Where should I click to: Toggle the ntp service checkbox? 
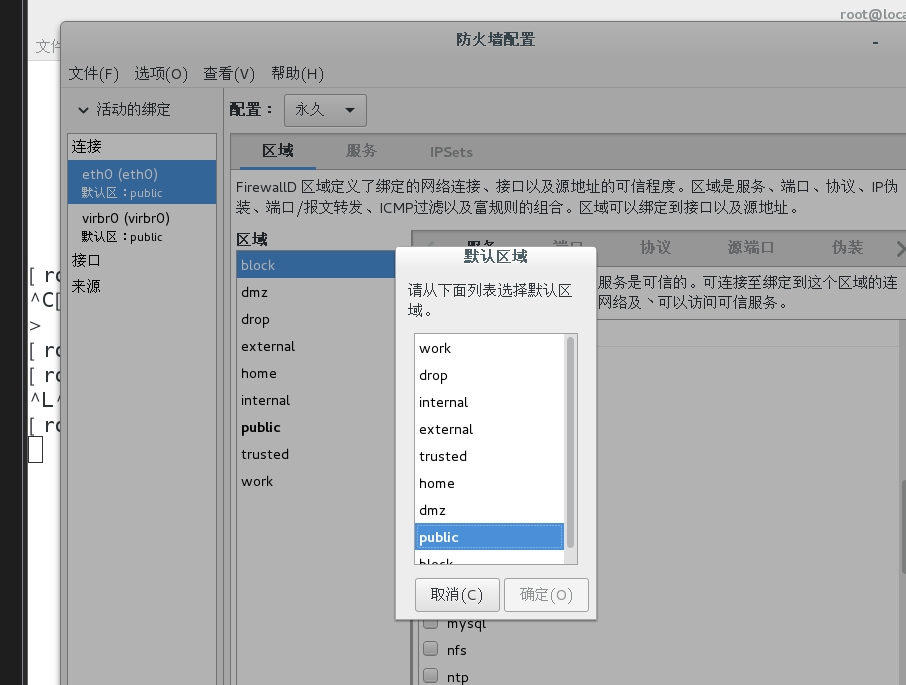(x=430, y=675)
